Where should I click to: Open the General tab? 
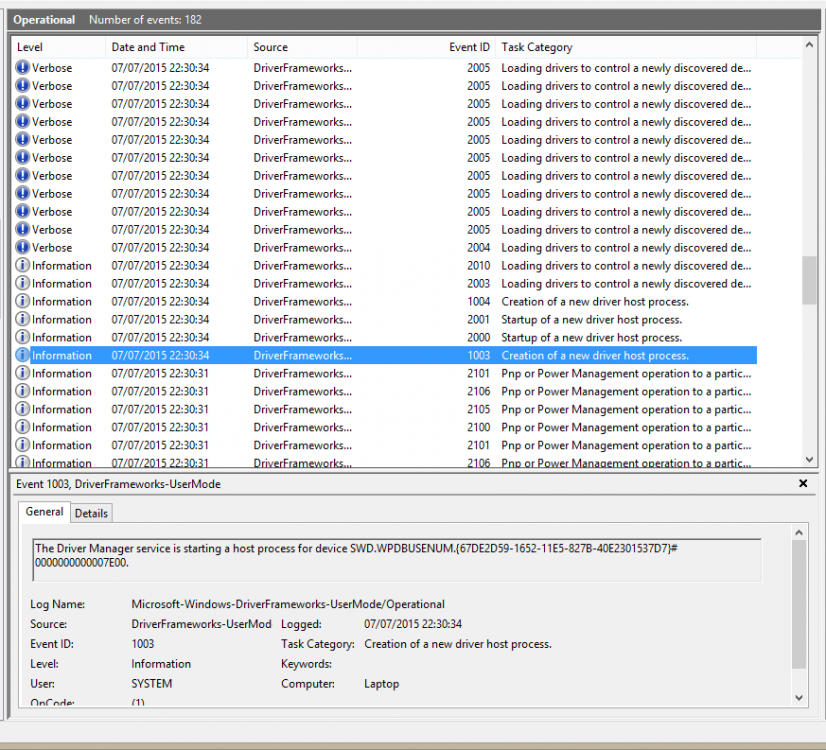click(44, 512)
